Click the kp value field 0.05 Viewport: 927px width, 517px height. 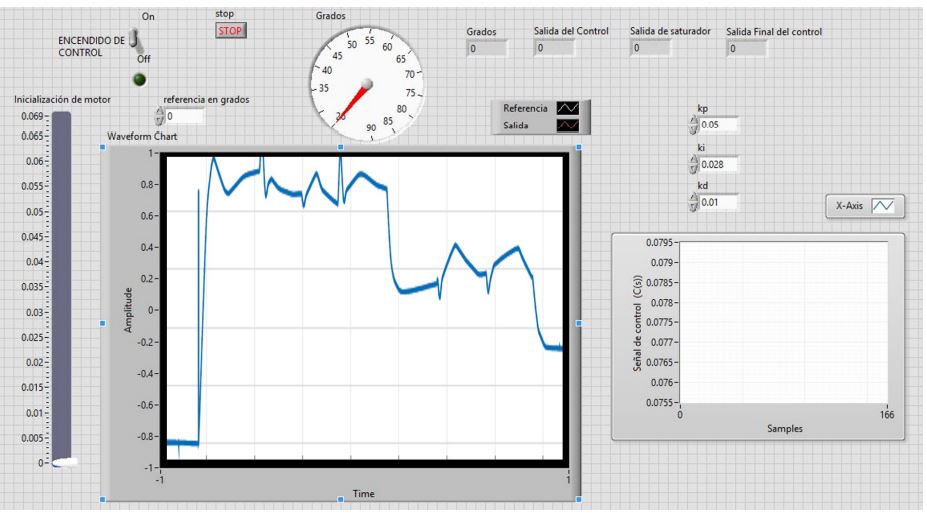point(718,125)
